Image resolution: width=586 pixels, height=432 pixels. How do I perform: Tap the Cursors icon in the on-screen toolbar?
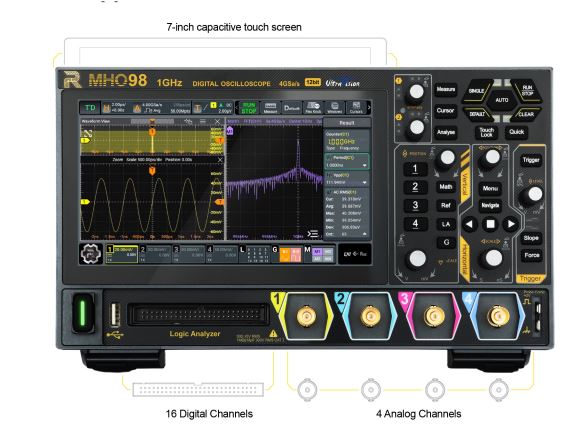click(x=355, y=108)
